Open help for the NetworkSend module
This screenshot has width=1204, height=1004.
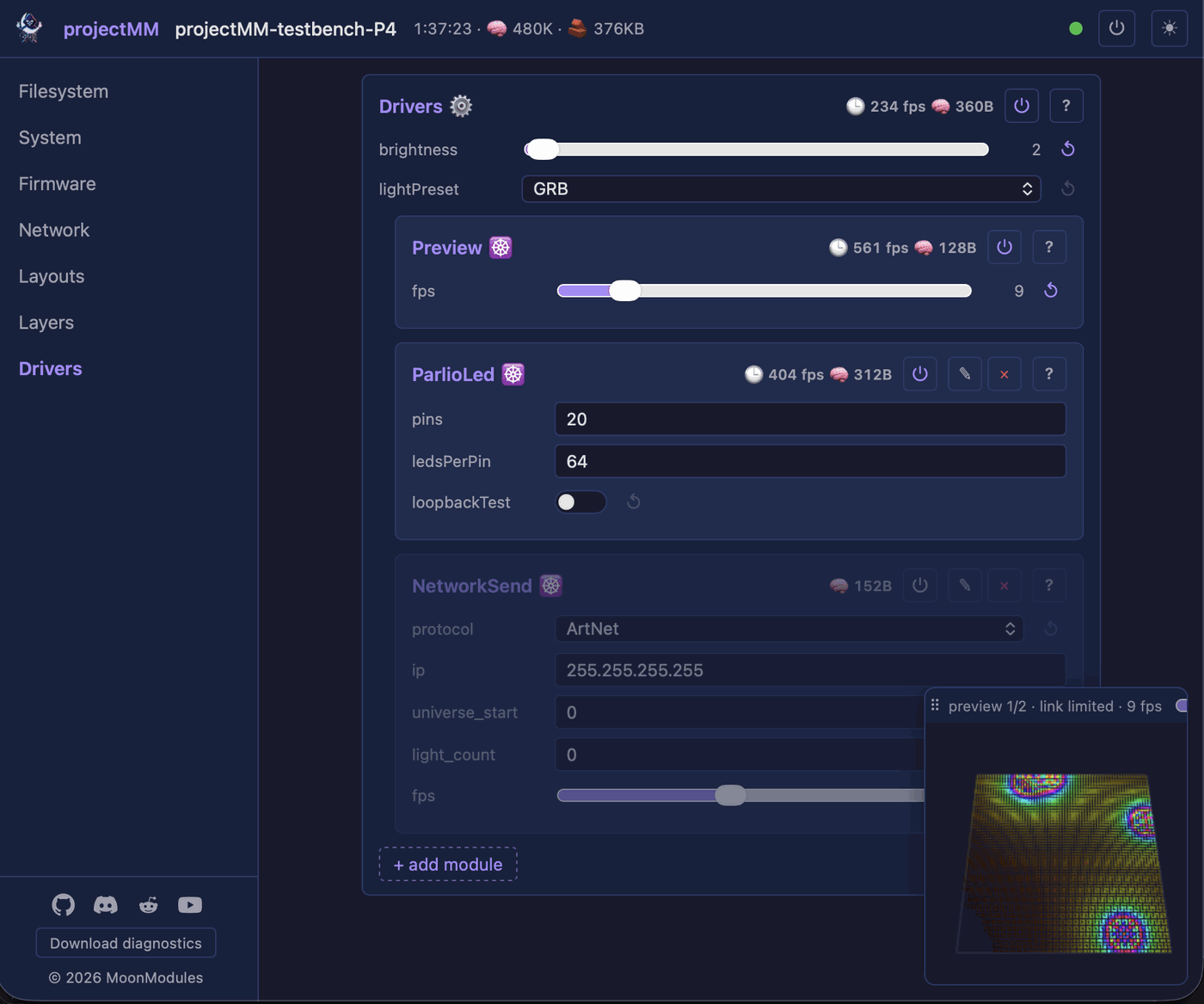[1049, 586]
